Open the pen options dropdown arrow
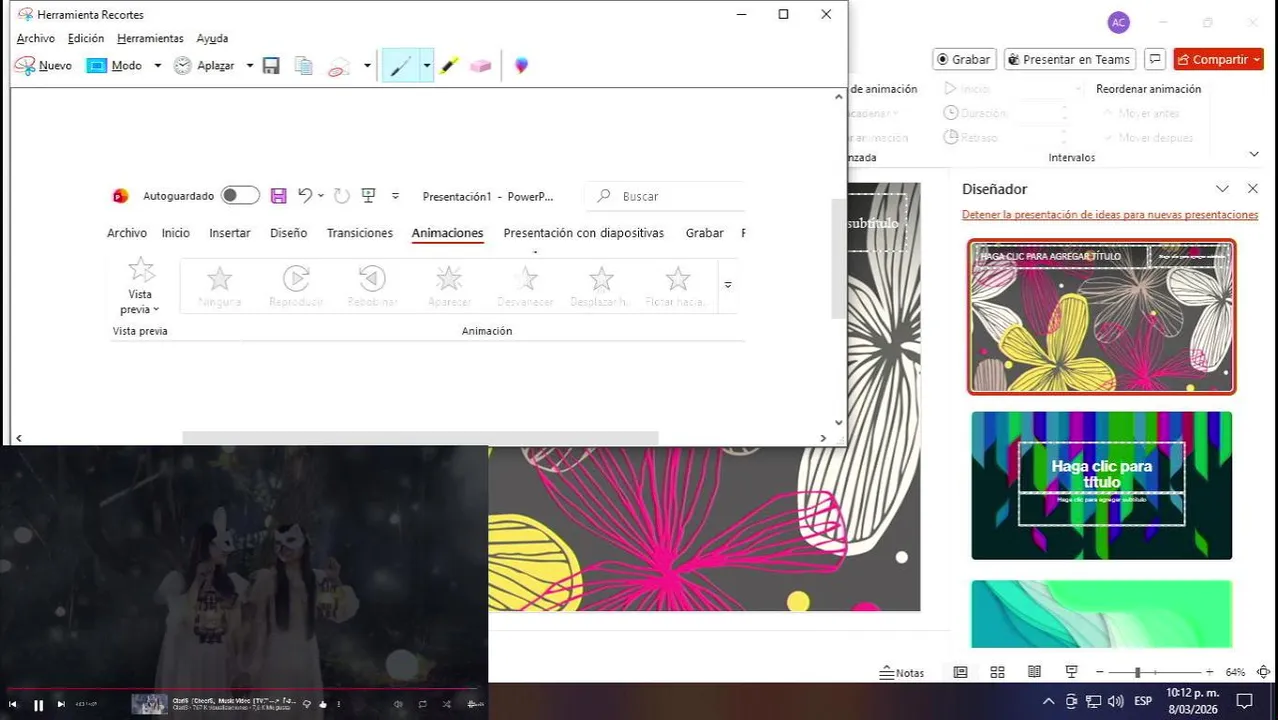 click(x=427, y=66)
